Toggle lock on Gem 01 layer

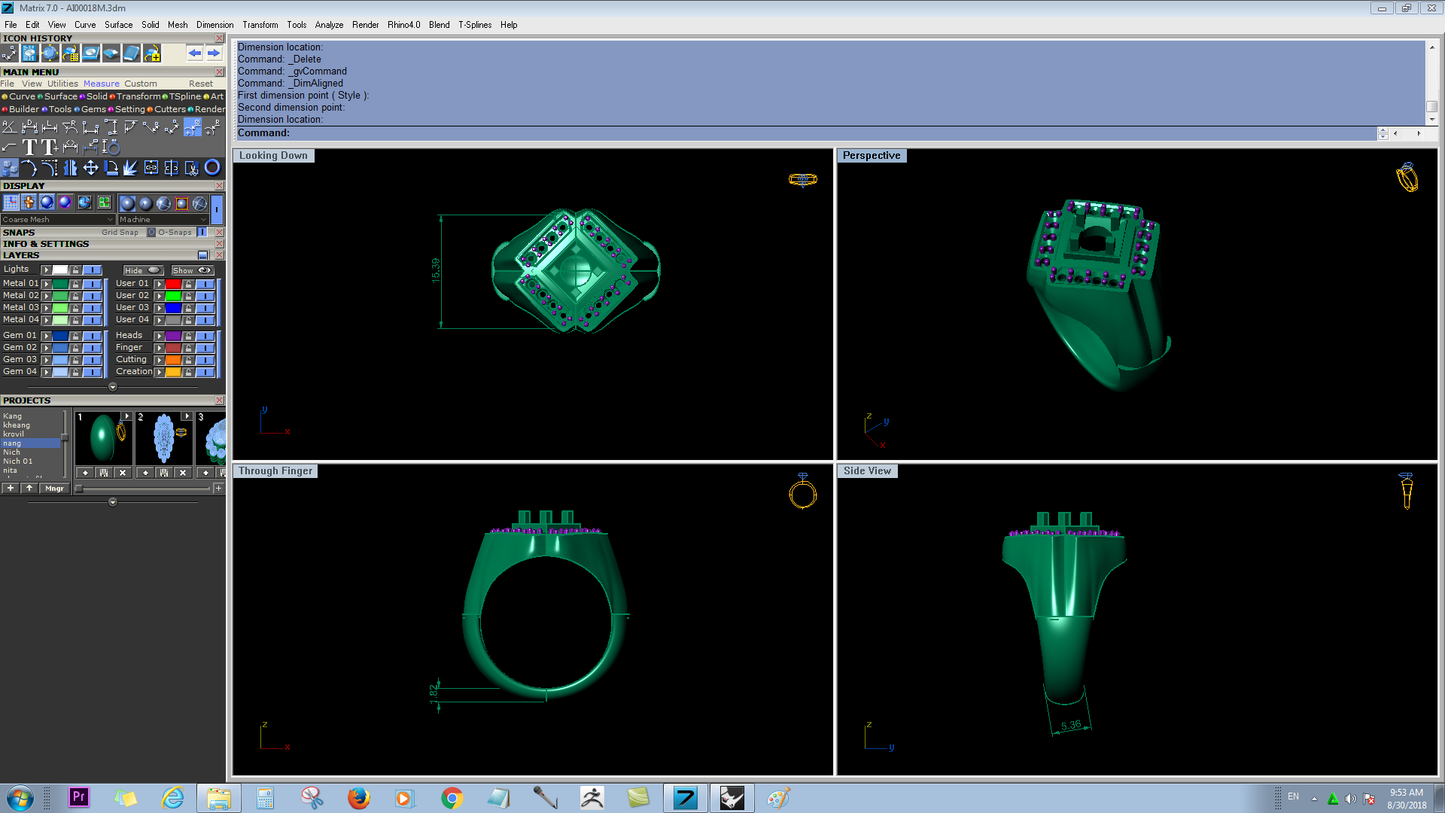75,336
